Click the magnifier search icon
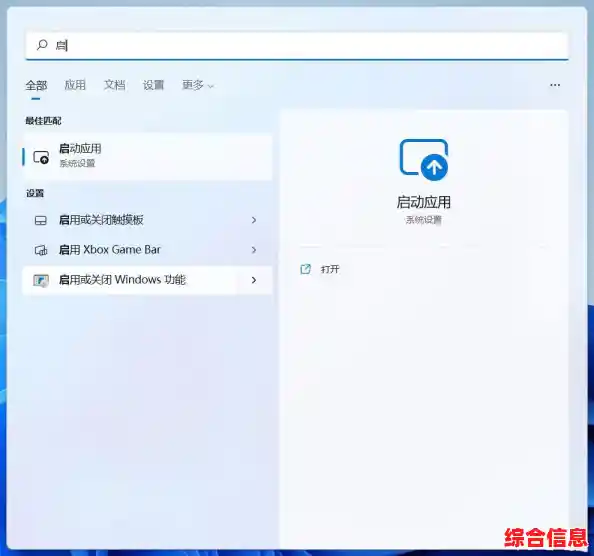 tap(42, 45)
